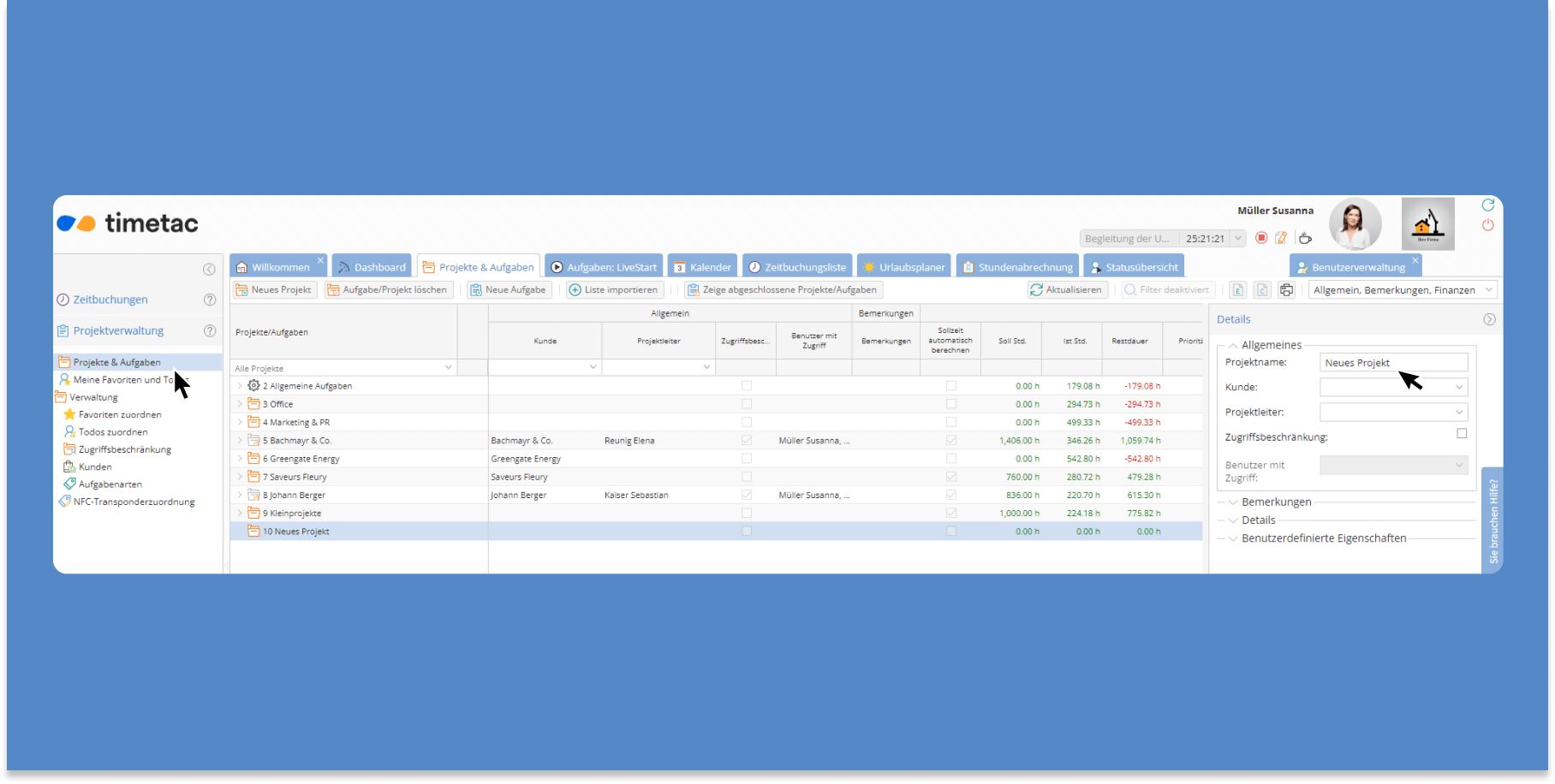Toggle Sollzeit automatisch checkbox for Office row

950,404
